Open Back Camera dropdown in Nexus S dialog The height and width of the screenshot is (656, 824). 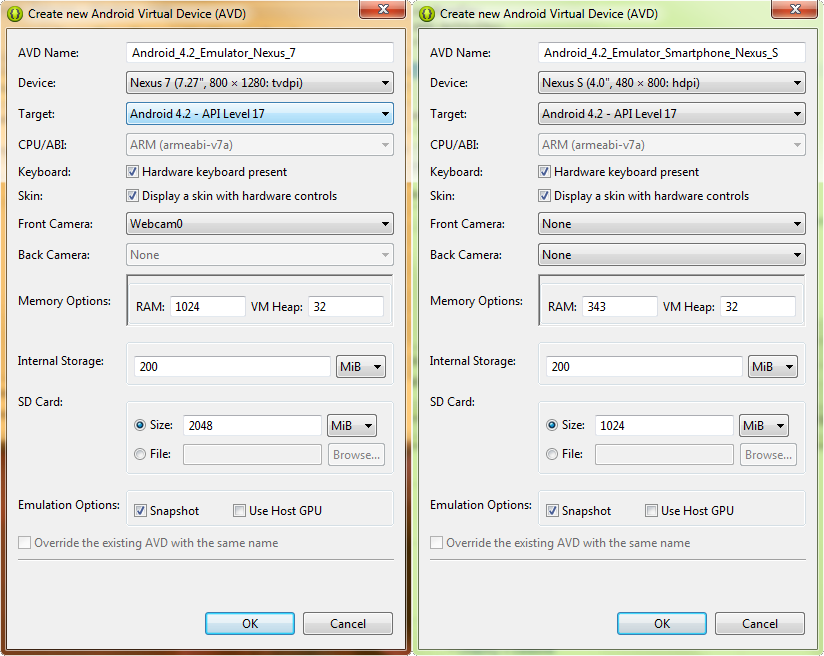tap(672, 255)
